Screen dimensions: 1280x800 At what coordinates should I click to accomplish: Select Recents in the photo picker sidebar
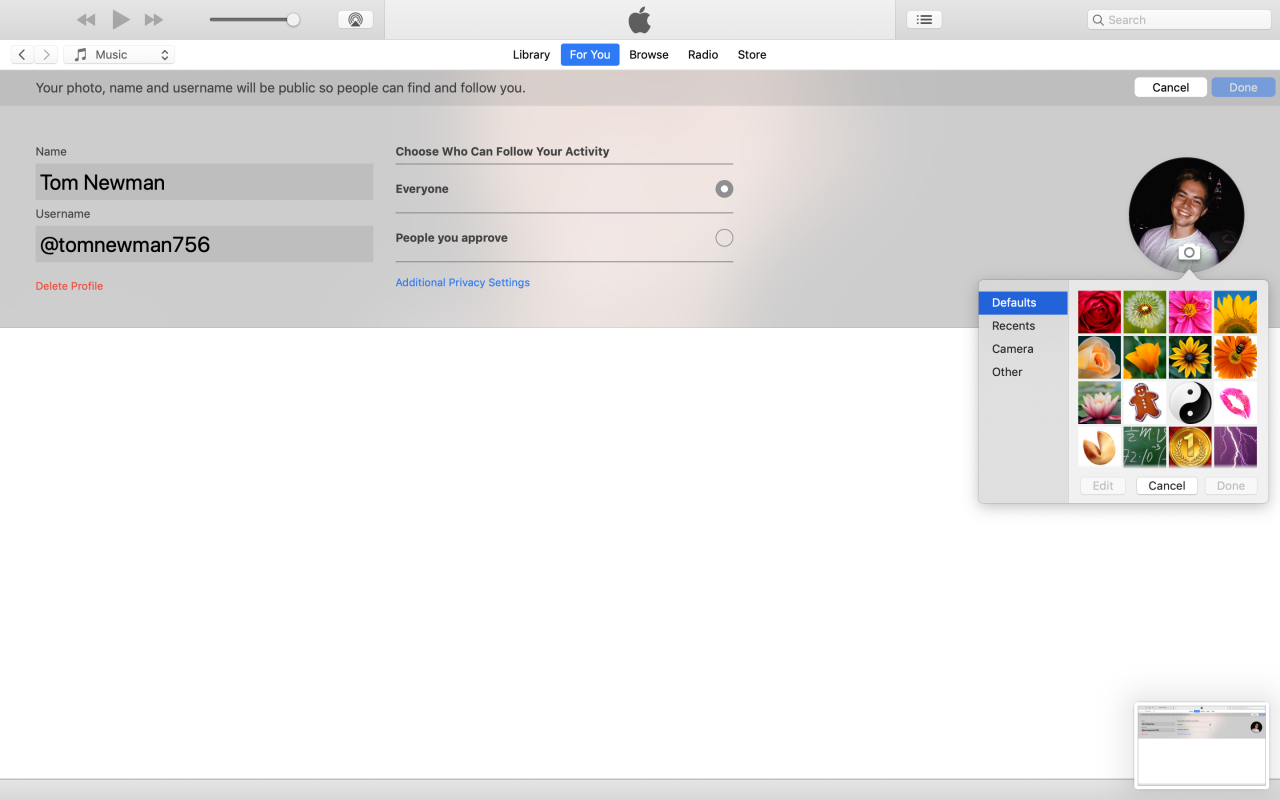(x=1013, y=325)
